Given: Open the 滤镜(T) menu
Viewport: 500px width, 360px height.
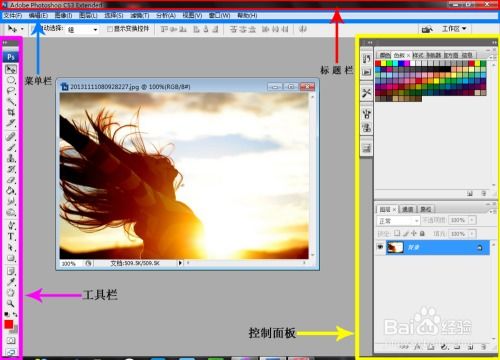Looking at the screenshot, I should (x=140, y=15).
